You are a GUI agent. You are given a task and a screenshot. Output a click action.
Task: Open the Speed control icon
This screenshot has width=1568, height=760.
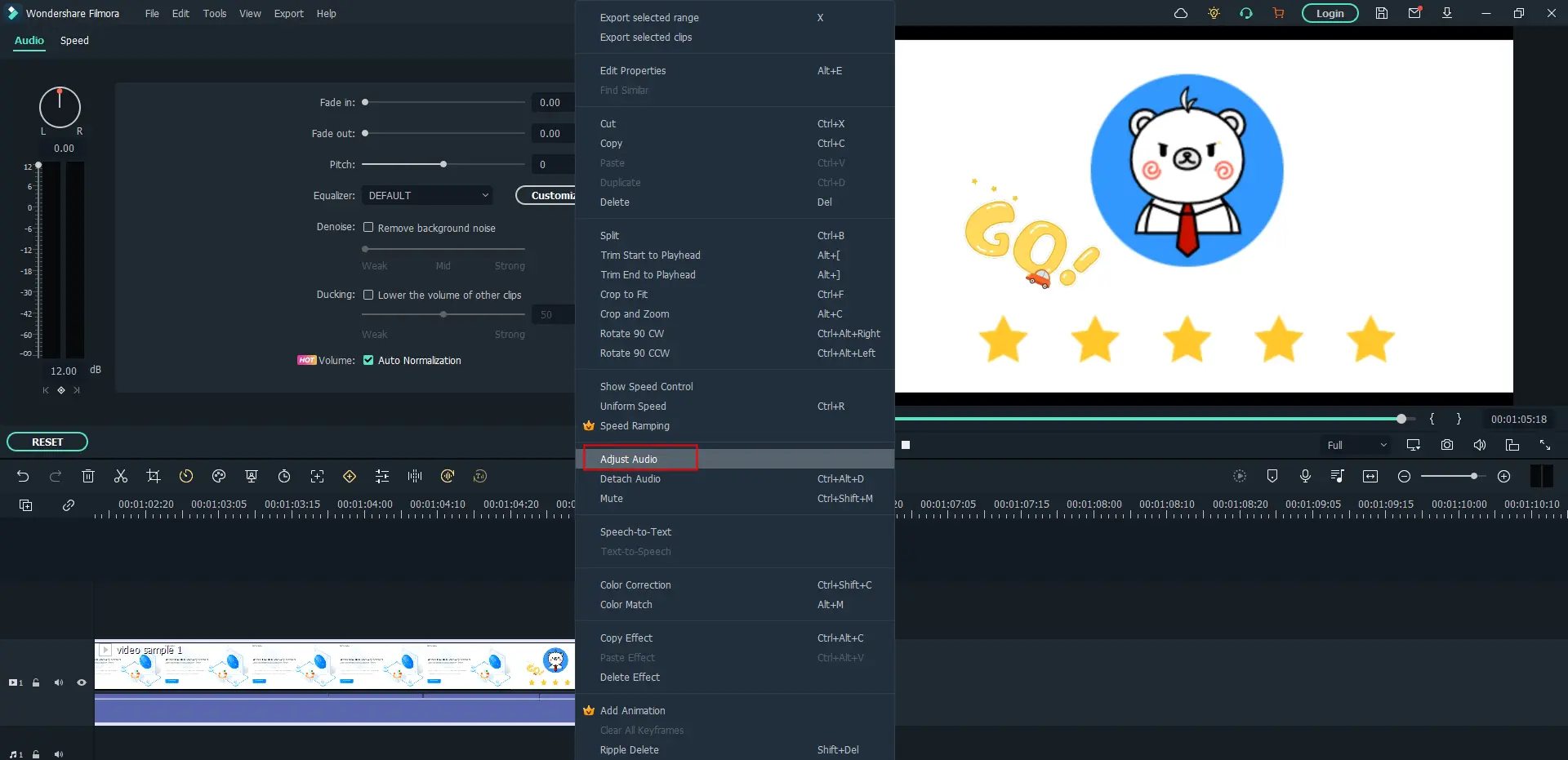[186, 476]
